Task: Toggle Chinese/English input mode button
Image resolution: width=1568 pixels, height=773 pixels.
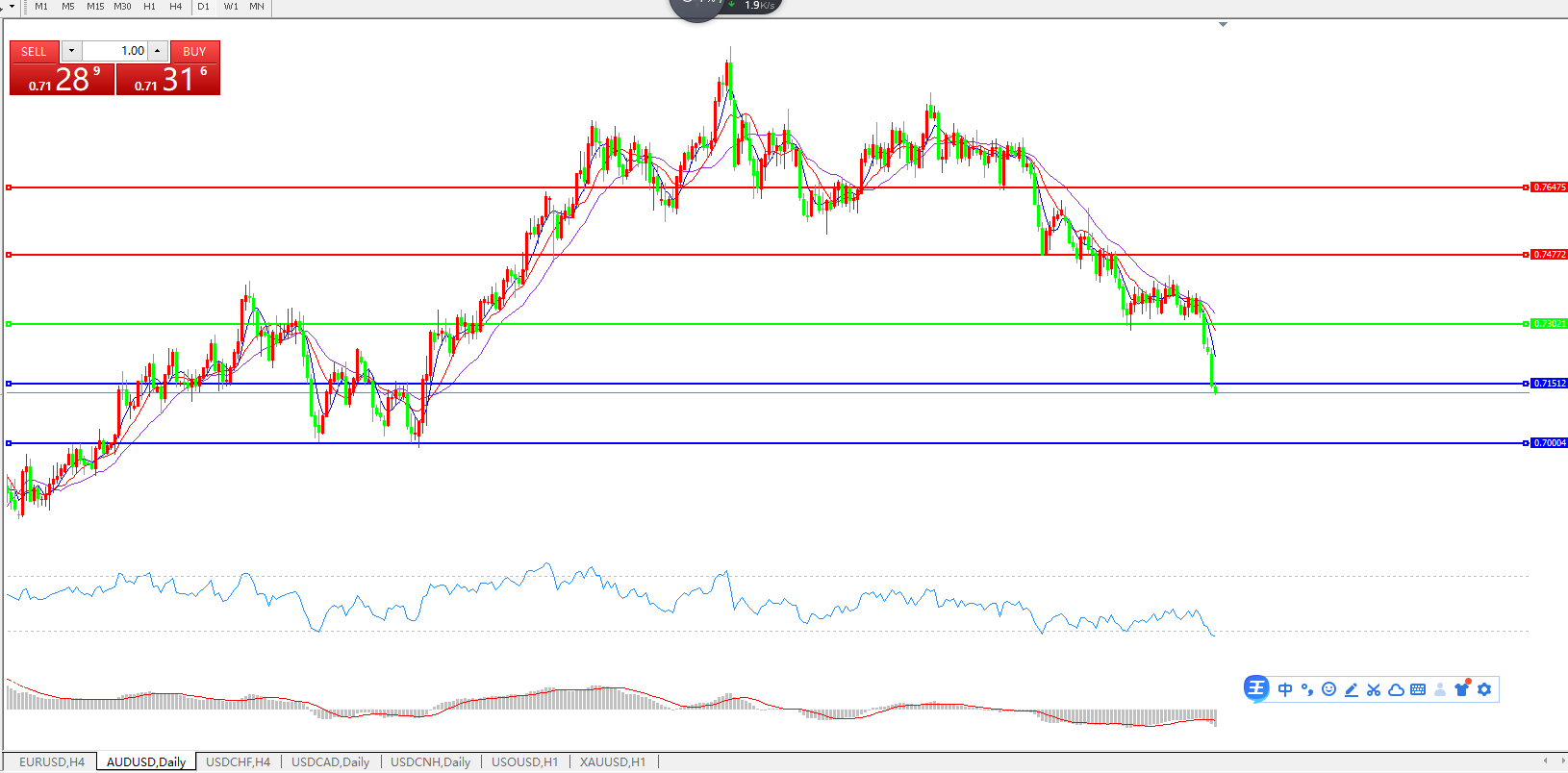Action: [1285, 689]
